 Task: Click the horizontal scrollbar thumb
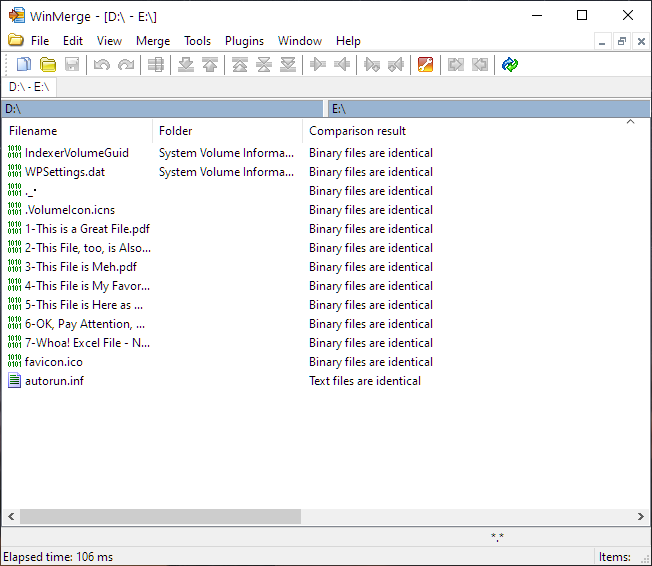(161, 517)
